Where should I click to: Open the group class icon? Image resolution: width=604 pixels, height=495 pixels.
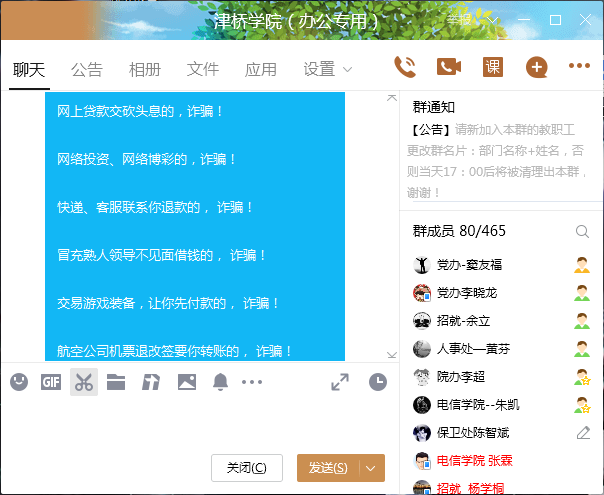tap(493, 67)
